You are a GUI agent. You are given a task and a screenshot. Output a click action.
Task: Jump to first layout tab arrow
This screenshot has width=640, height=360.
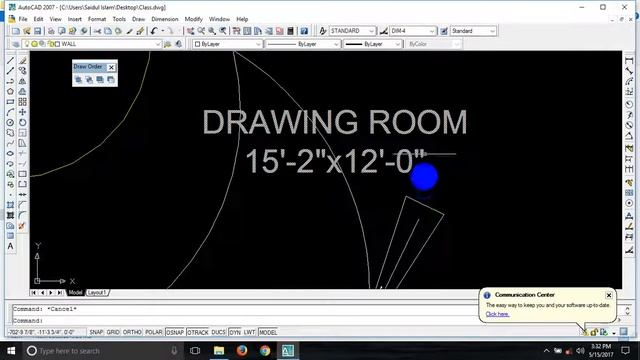(x=34, y=293)
